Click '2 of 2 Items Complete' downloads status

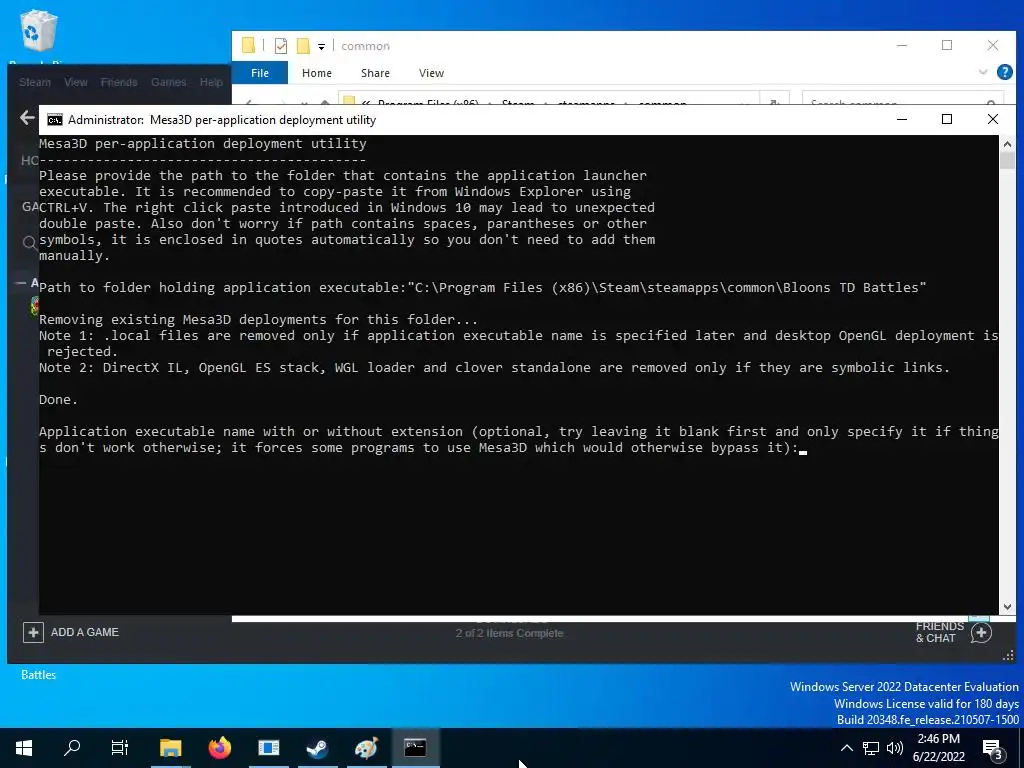[x=509, y=633]
